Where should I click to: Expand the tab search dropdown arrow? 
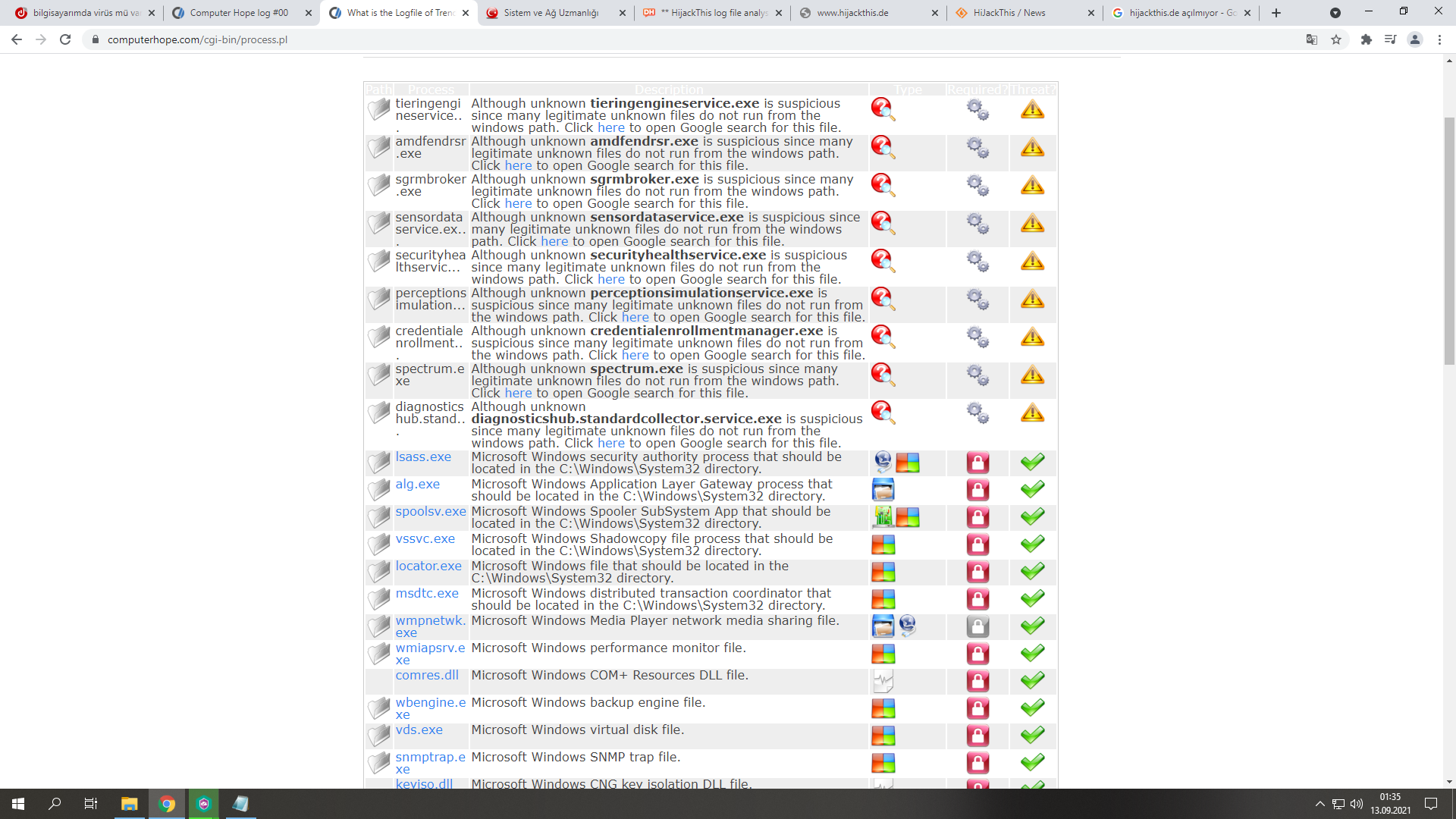point(1335,13)
